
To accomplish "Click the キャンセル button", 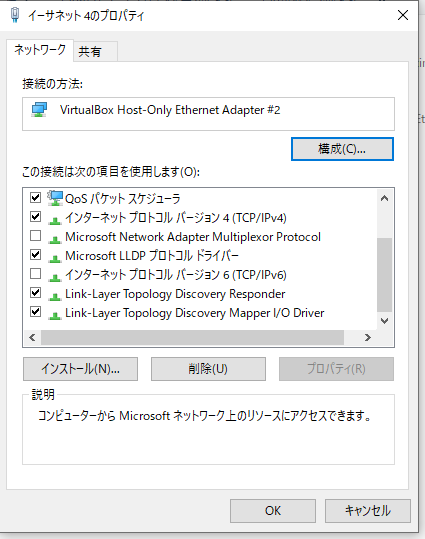I will (x=368, y=511).
